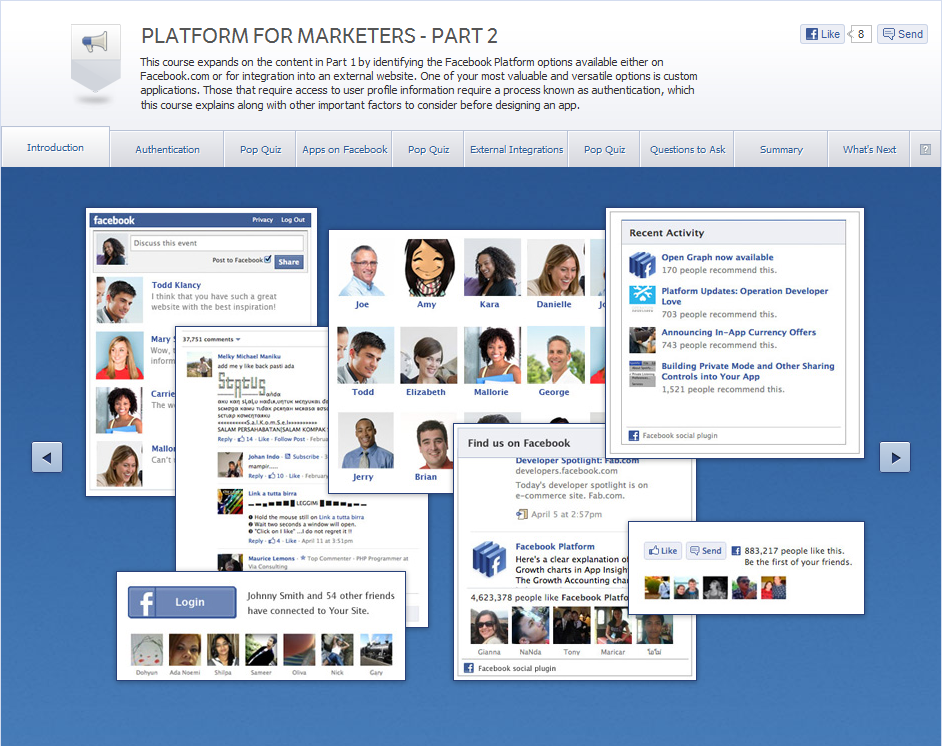Image resolution: width=942 pixels, height=746 pixels.
Task: Click the top Send button
Action: [x=902, y=34]
